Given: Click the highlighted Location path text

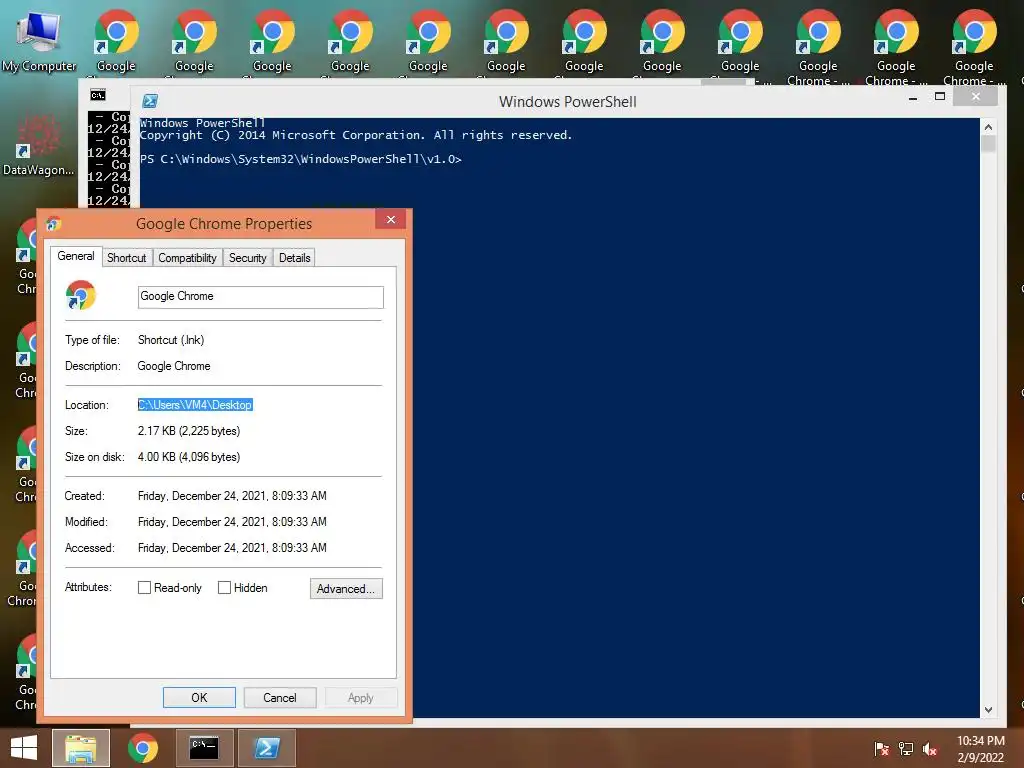Looking at the screenshot, I should point(195,405).
